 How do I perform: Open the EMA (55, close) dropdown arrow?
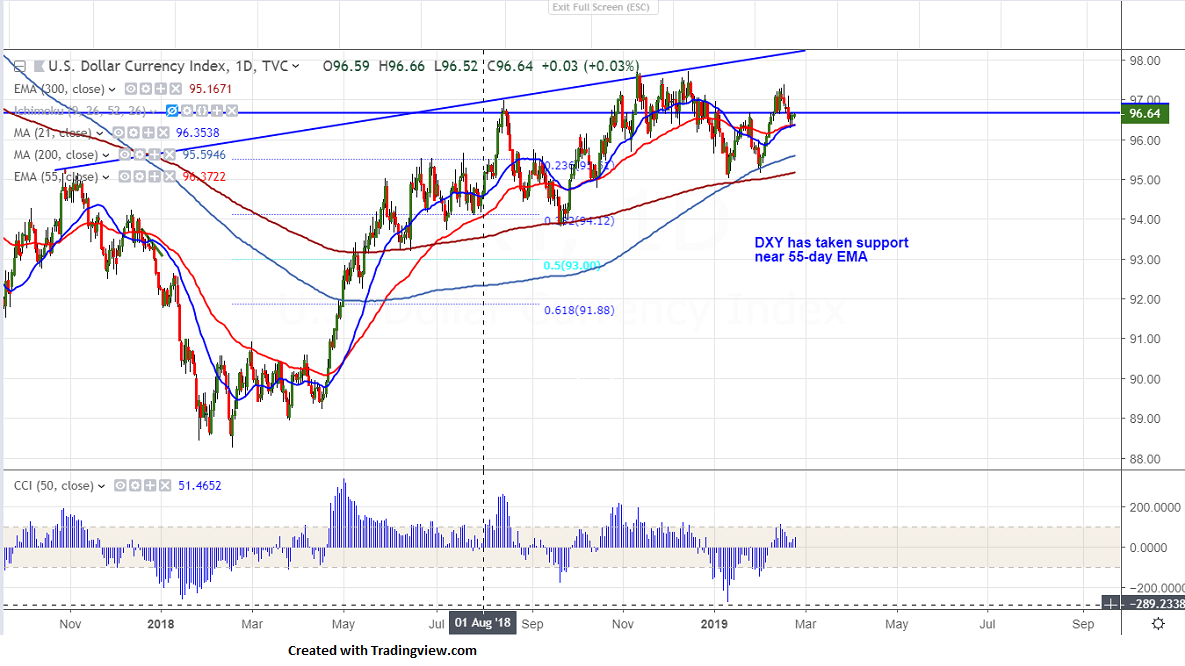tap(106, 177)
